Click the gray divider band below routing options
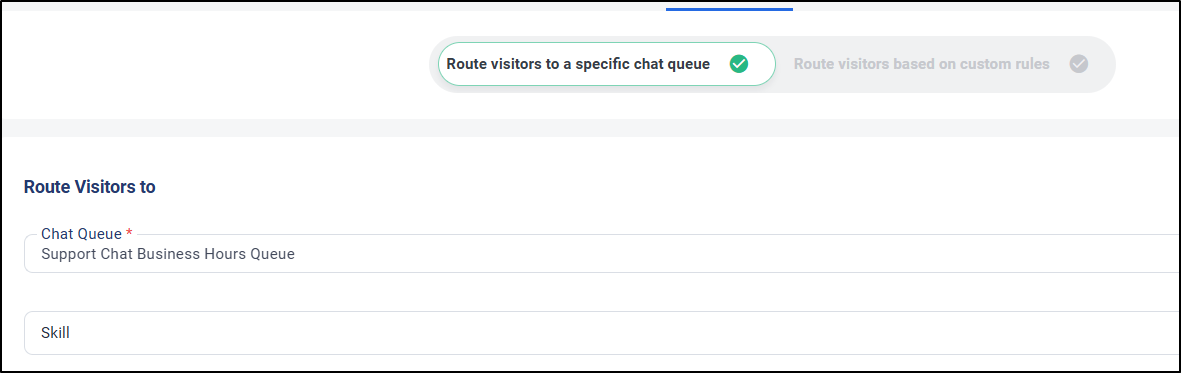 591,127
